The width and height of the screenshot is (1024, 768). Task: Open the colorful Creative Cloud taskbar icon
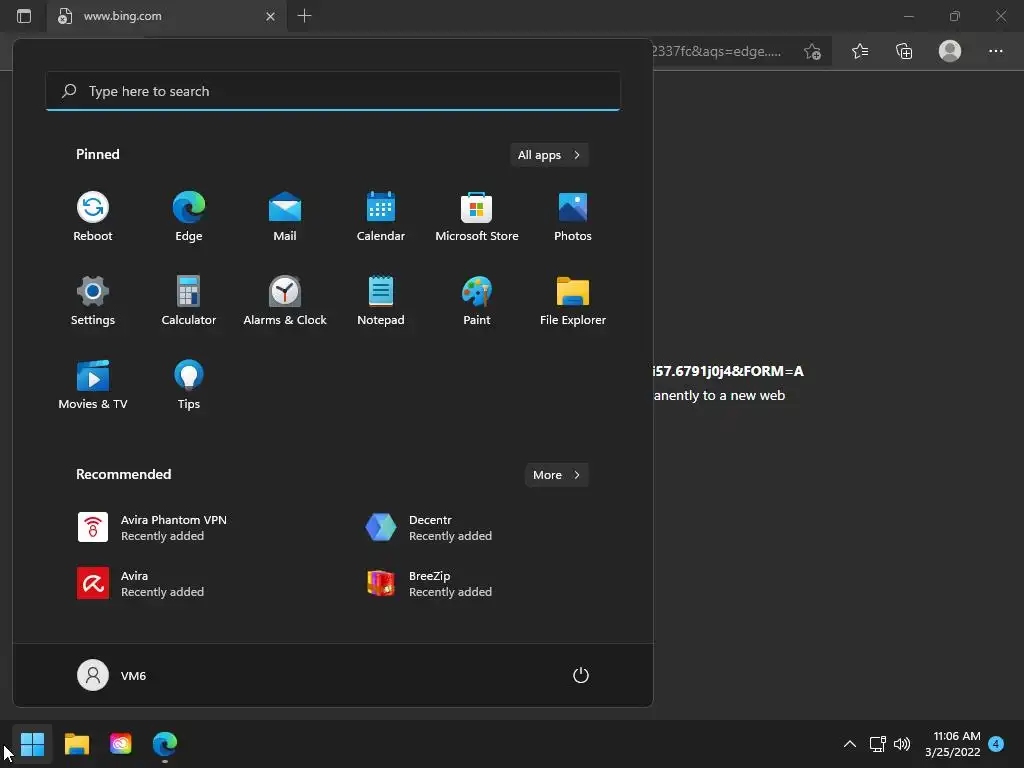(121, 743)
